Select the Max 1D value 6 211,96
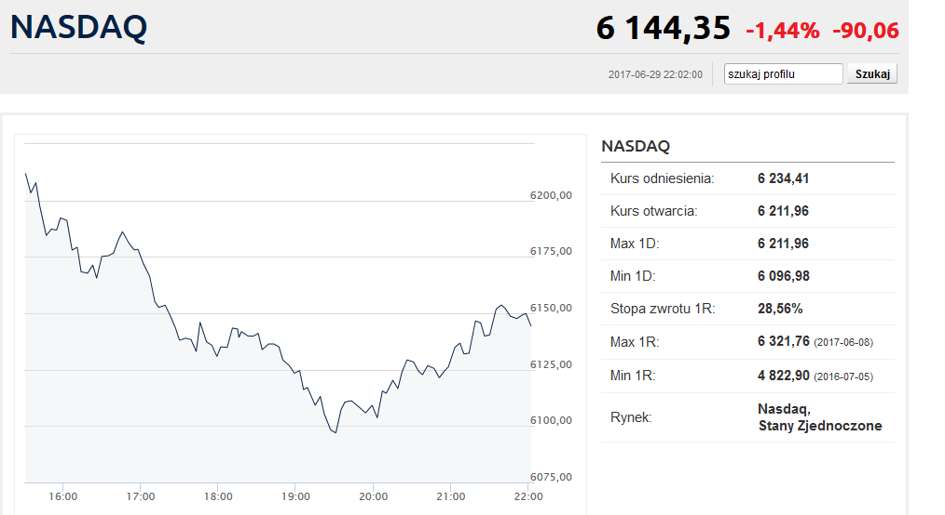Image resolution: width=945 pixels, height=515 pixels. coord(783,243)
